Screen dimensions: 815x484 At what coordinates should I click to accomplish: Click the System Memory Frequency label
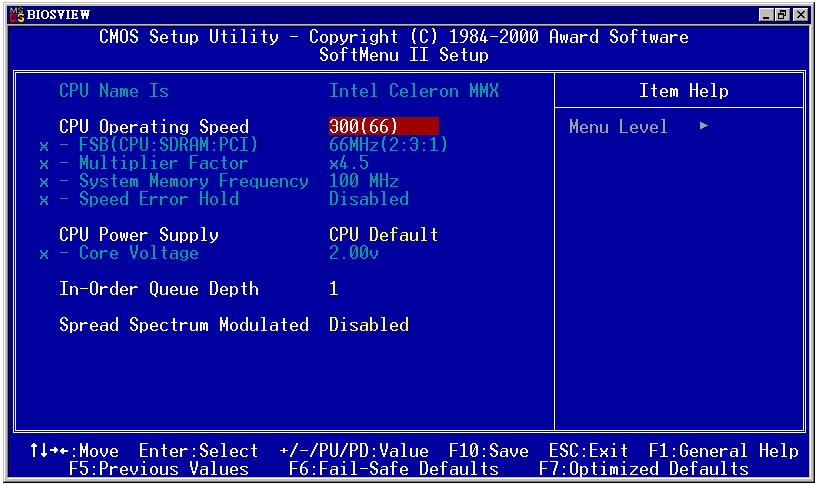[193, 181]
